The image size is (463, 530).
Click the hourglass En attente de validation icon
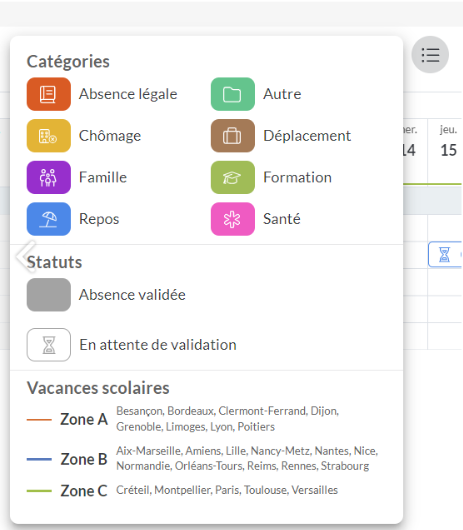tap(49, 345)
